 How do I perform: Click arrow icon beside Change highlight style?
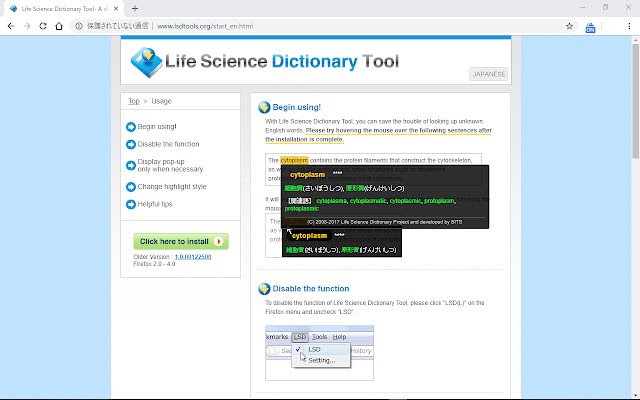(x=131, y=187)
